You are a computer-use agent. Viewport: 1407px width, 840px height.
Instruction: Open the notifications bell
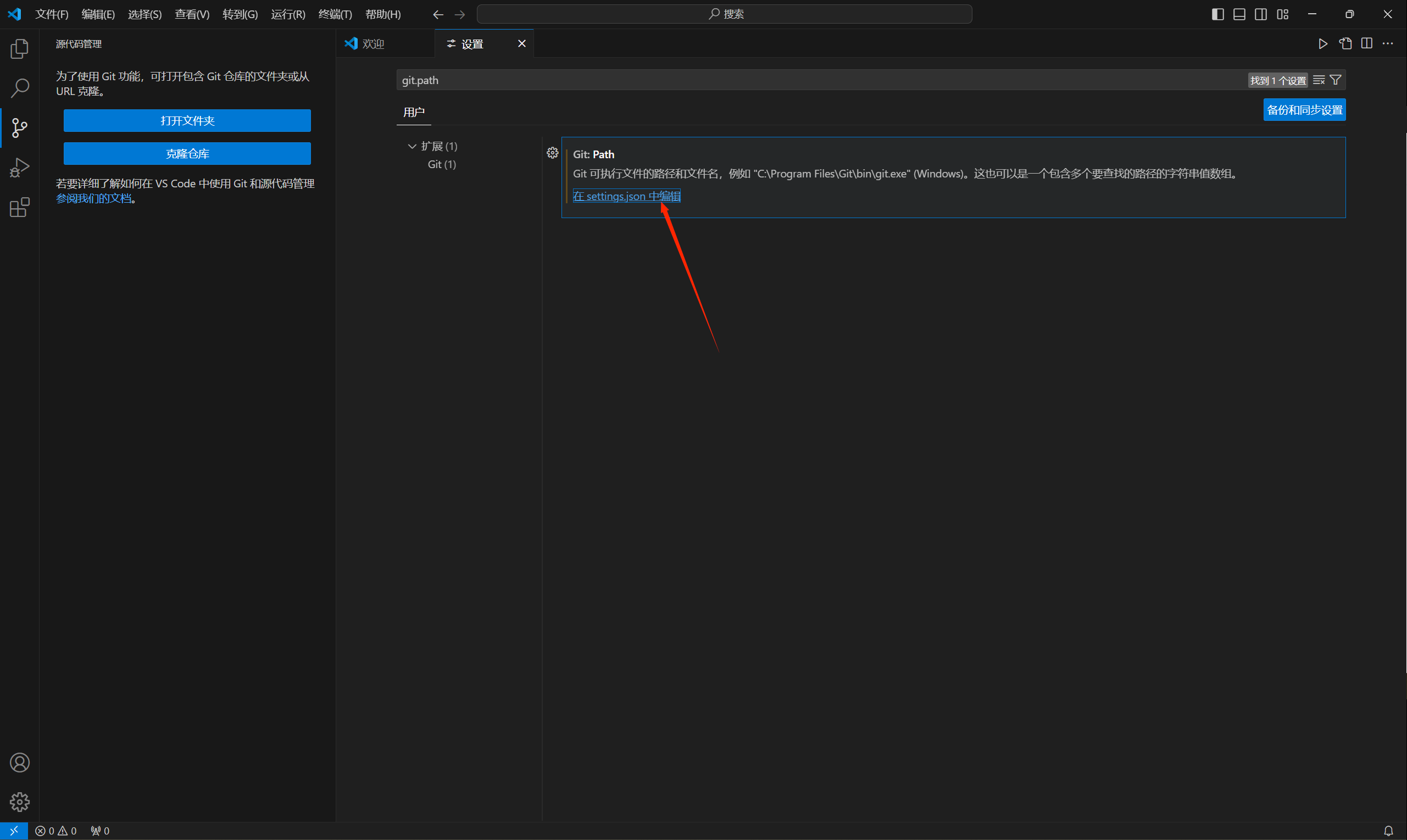tap(1388, 831)
